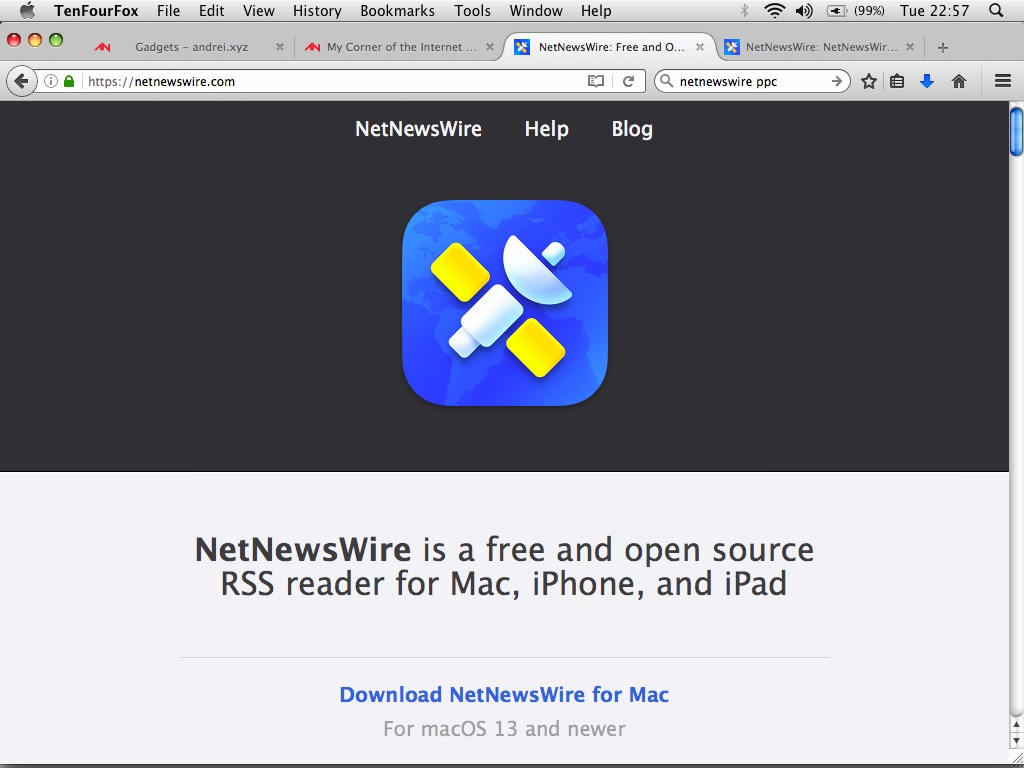The height and width of the screenshot is (768, 1024).
Task: Click the netnewswire ppc search field
Action: 751,81
